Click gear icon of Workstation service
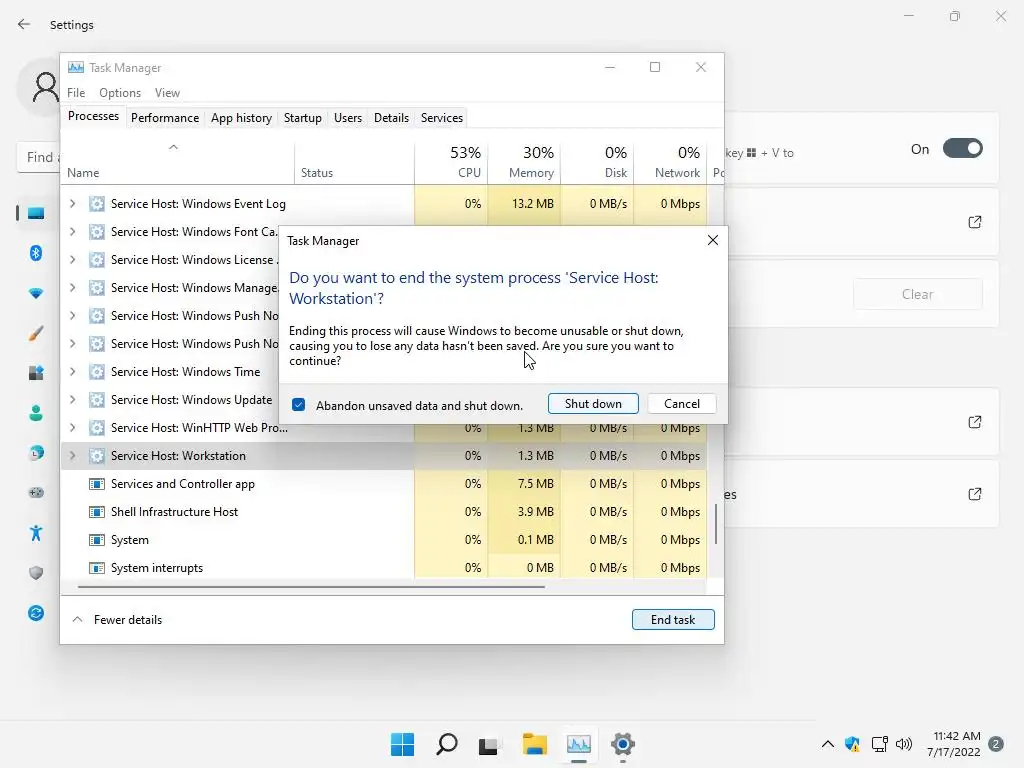The image size is (1024, 768). click(97, 456)
